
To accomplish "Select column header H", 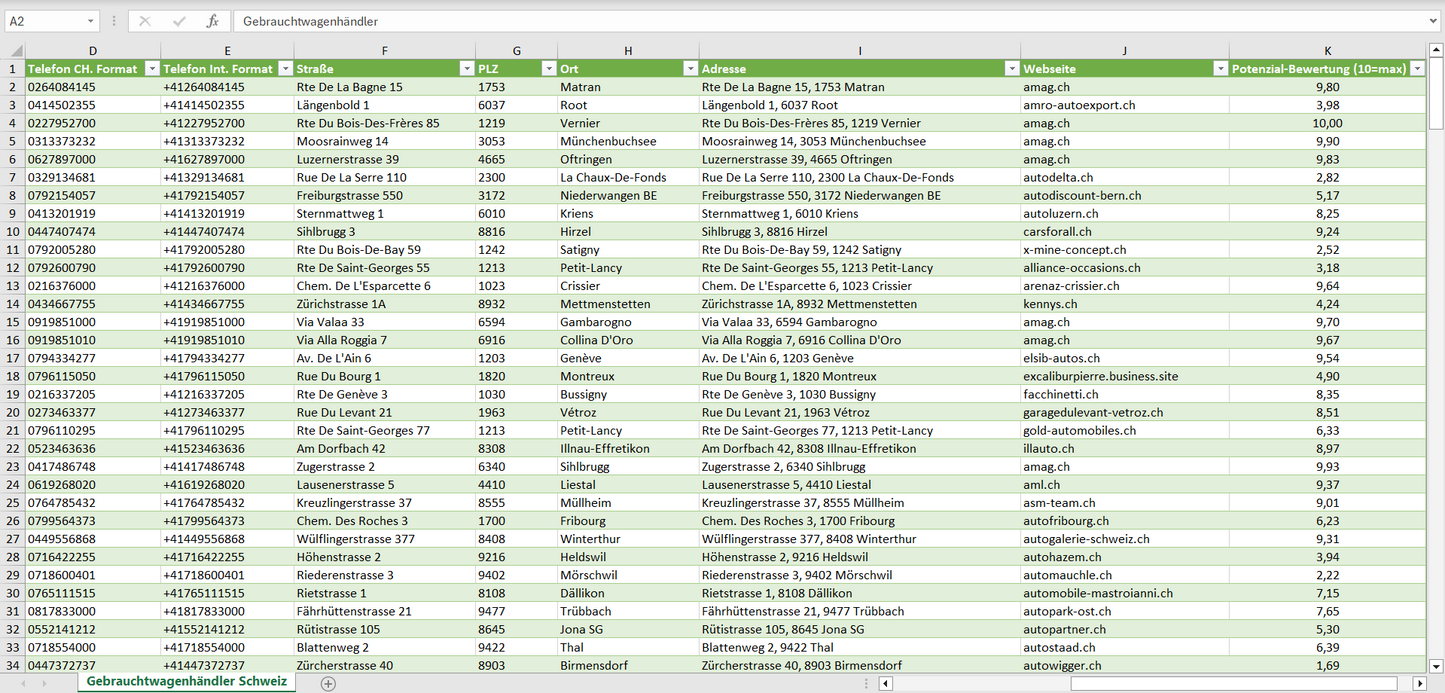I will point(627,51).
